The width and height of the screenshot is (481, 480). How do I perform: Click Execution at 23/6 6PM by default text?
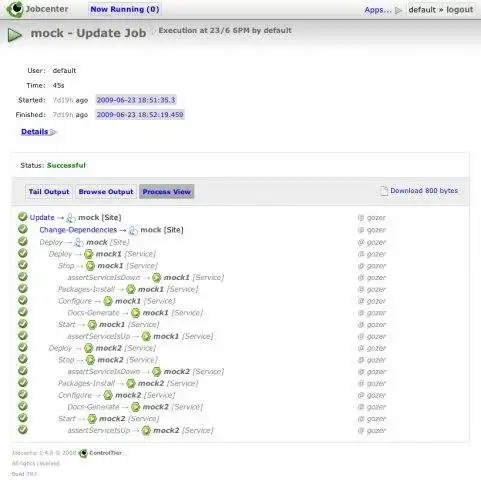[225, 30]
